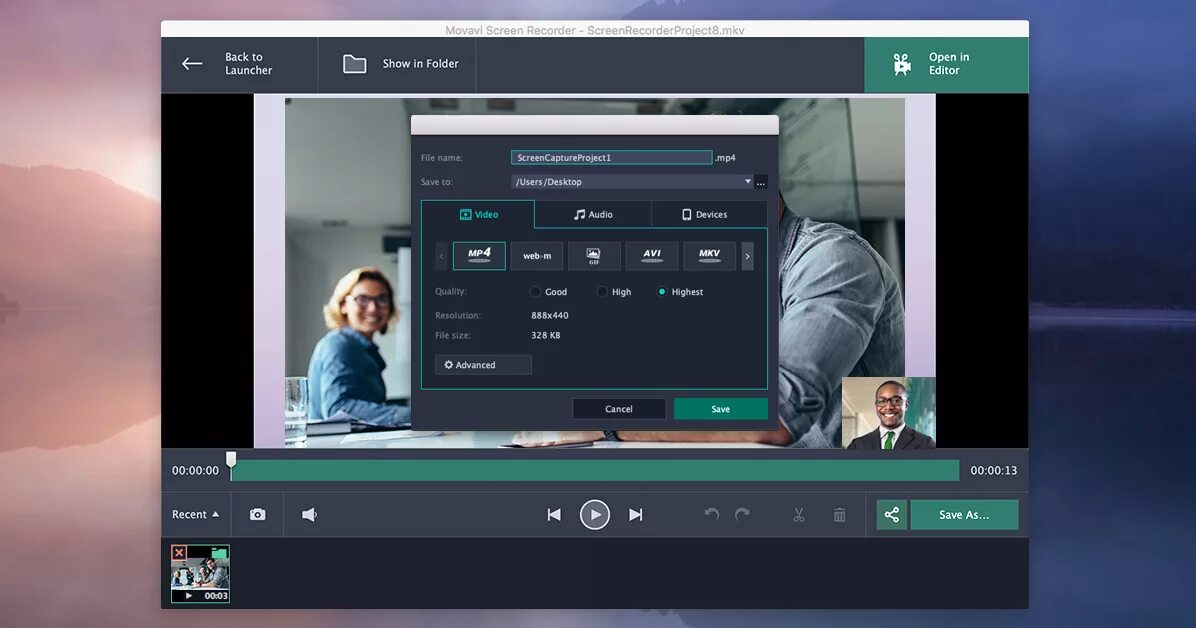Open the Show in Folder folder icon
Screen dimensions: 1196x628
pos(354,63)
